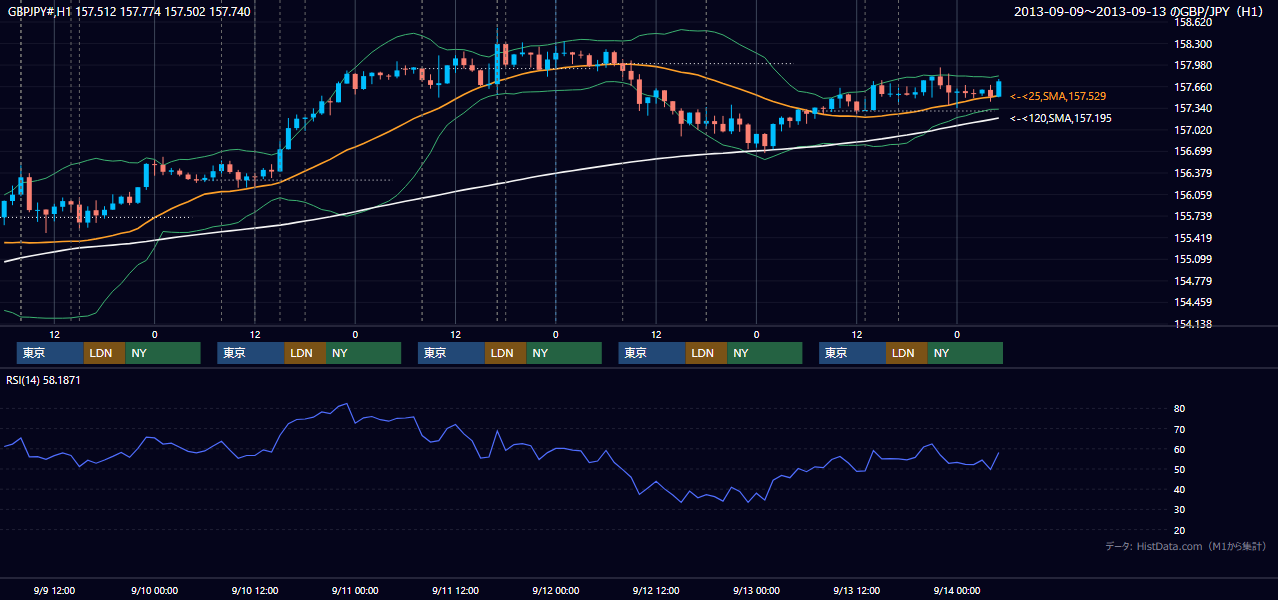Click RSI scale value 50

coord(1180,469)
